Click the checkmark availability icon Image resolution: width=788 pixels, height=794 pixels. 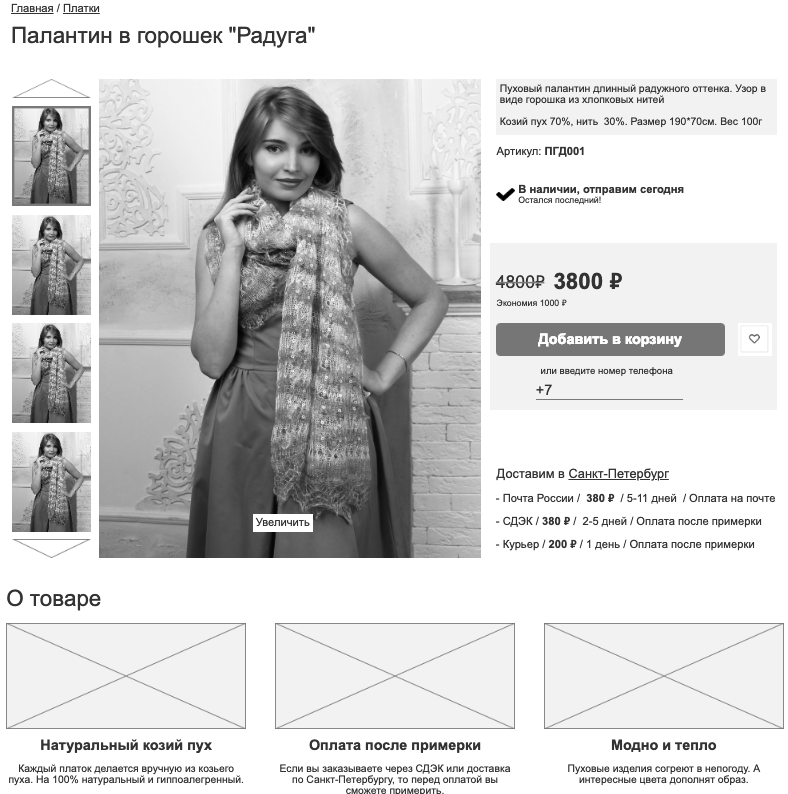coord(505,194)
